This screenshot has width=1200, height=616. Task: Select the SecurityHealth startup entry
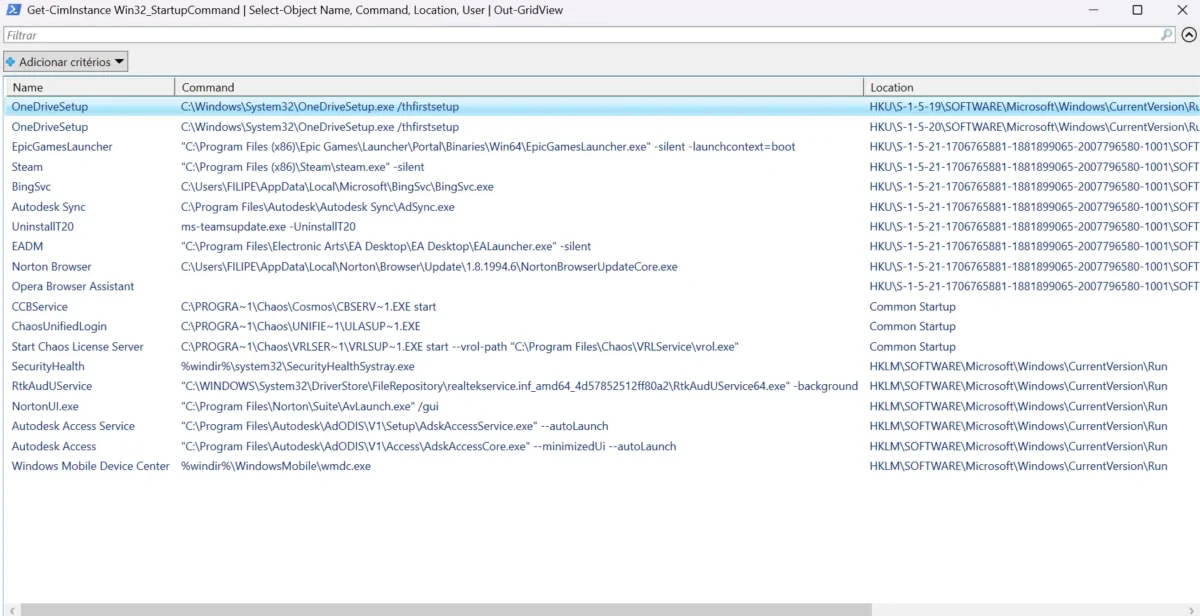click(48, 367)
